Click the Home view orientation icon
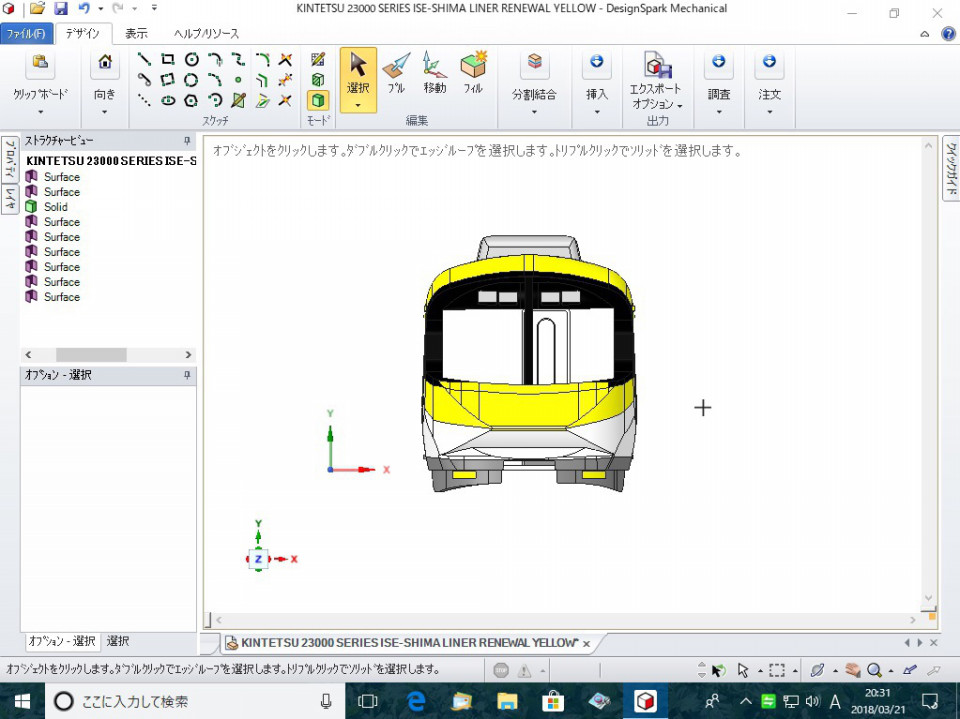The image size is (960, 719). tap(105, 62)
